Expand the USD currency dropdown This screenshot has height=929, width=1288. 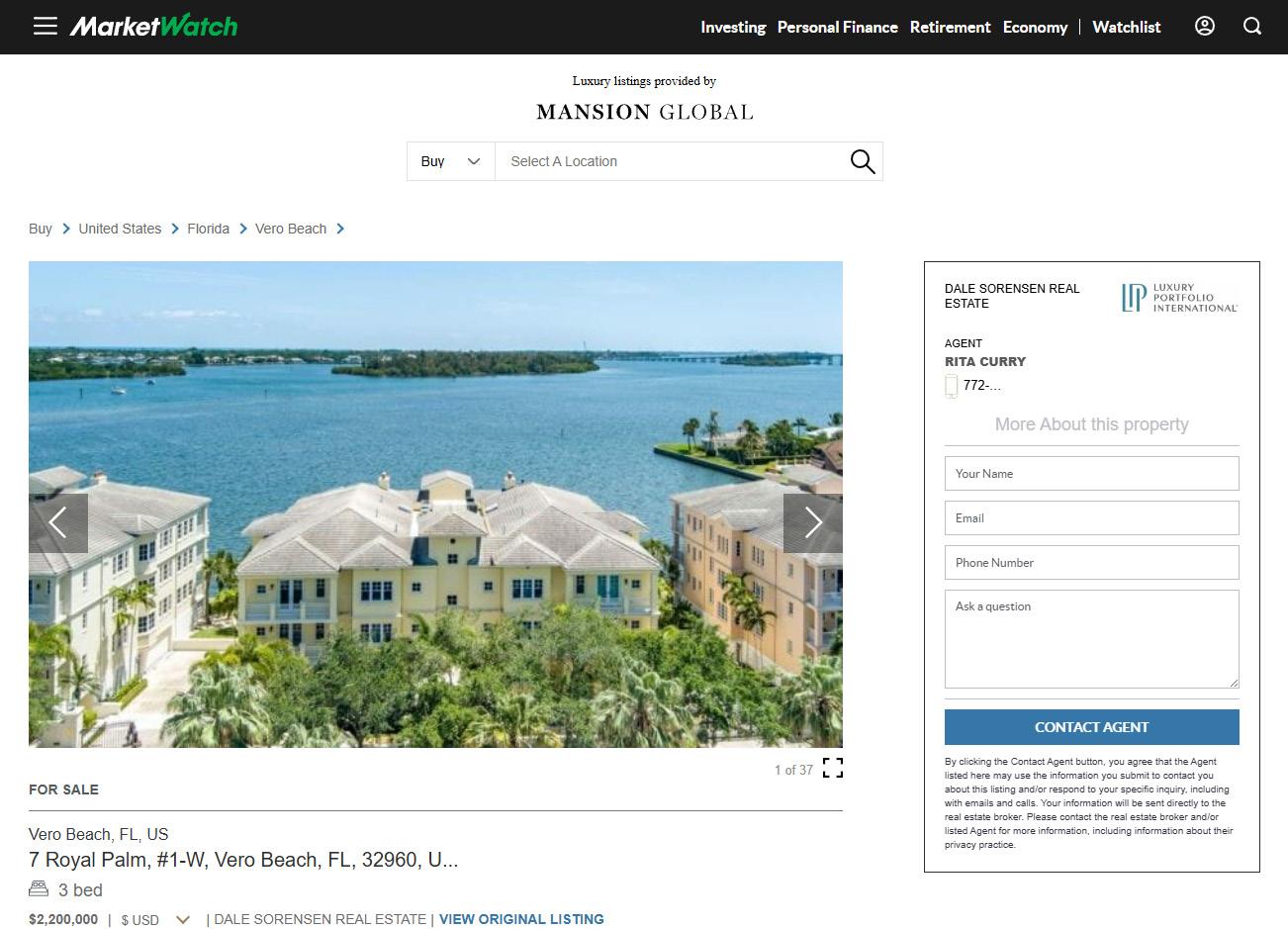(x=182, y=920)
